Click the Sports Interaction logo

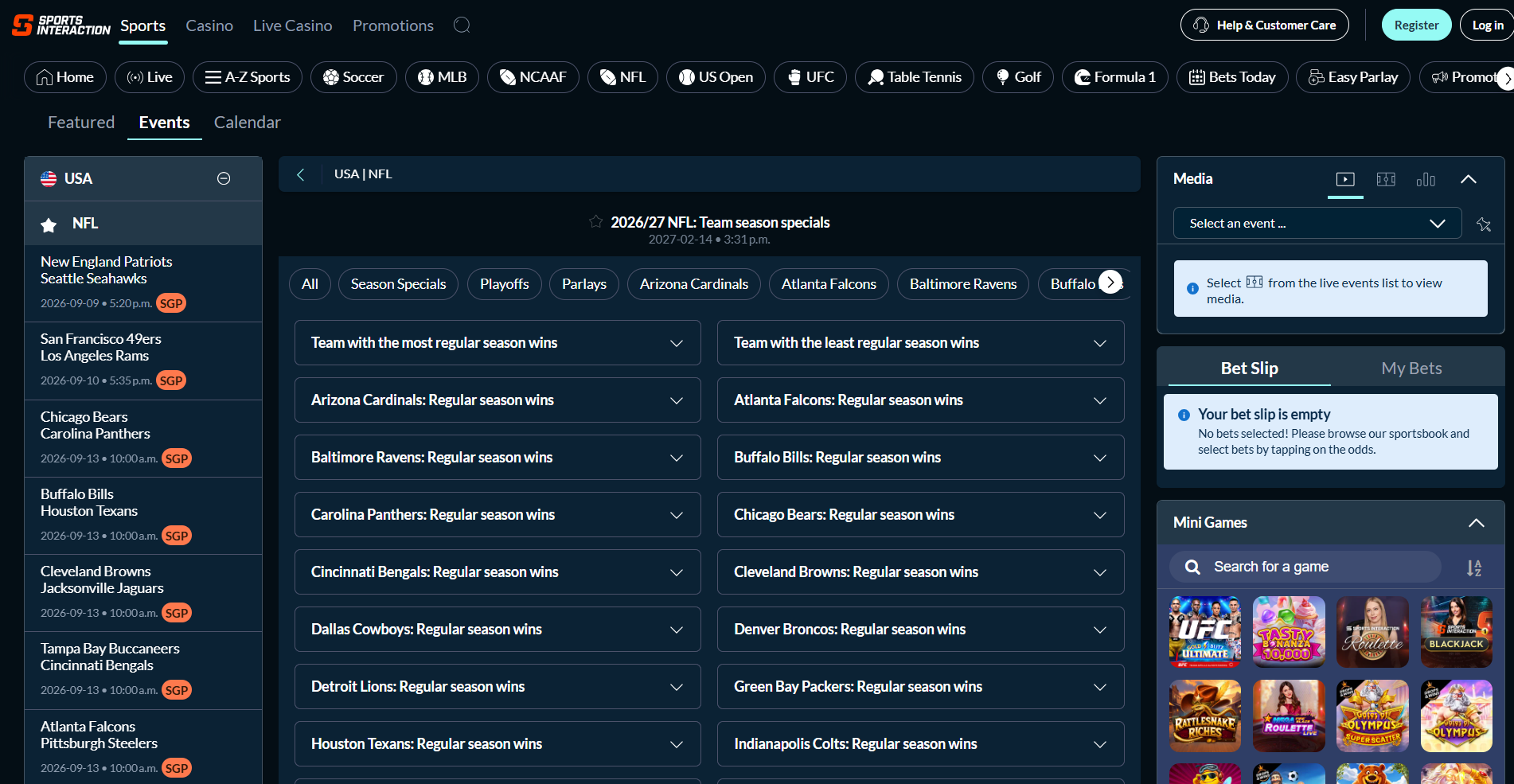click(61, 25)
